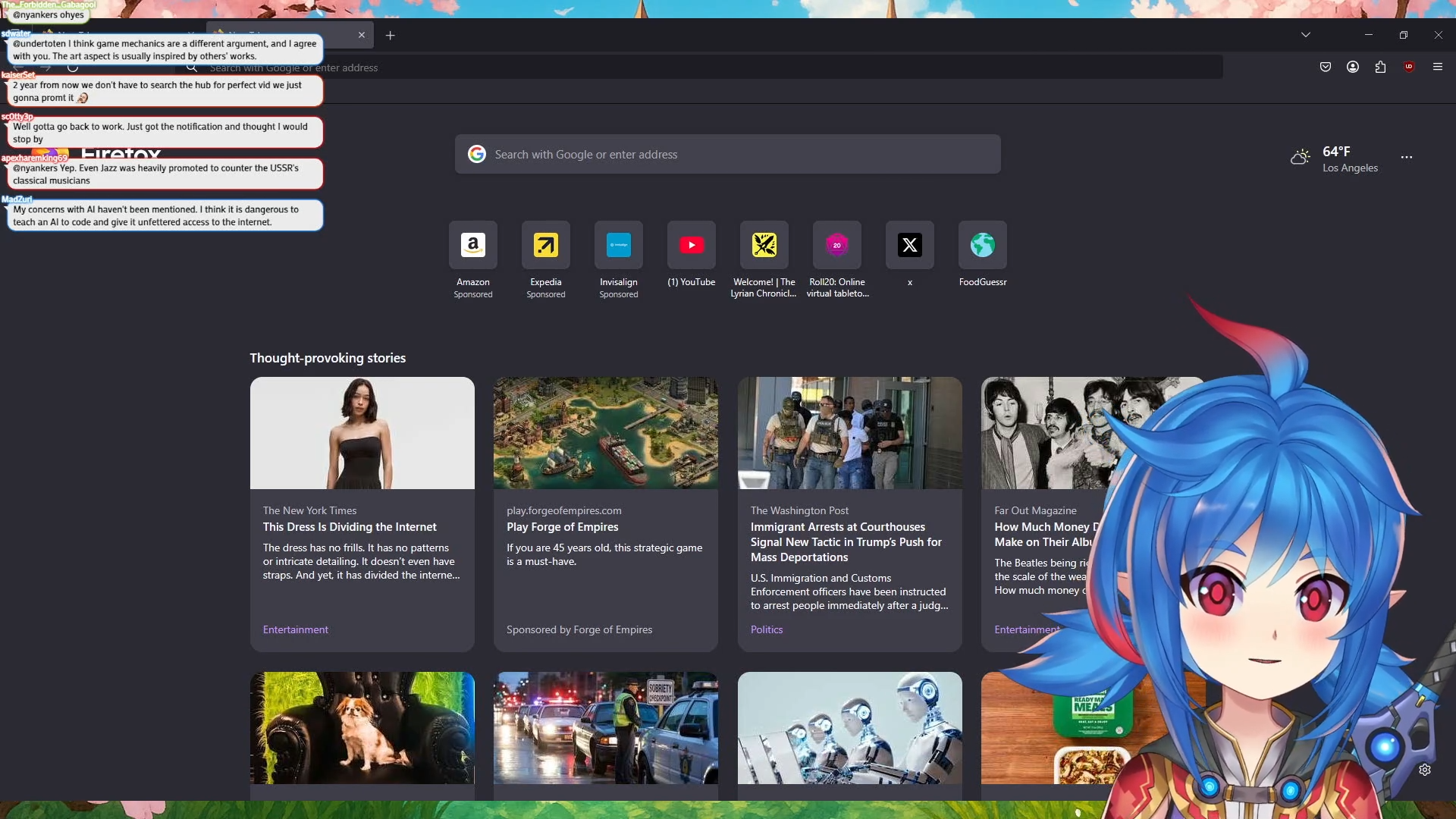Open the Roll20 shortcut tile
Viewport: 1456px width, 819px height.
point(836,245)
